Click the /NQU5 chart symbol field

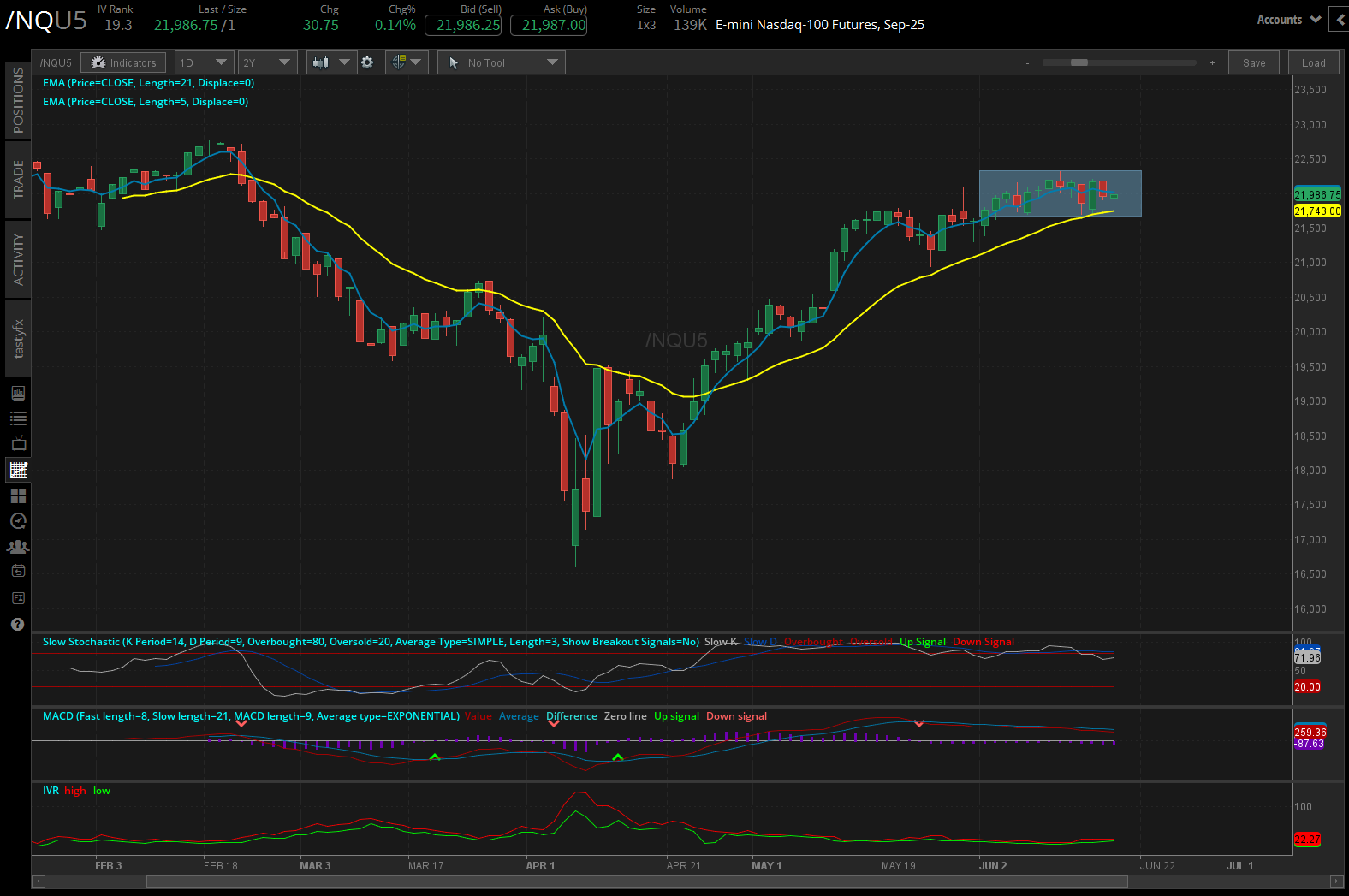point(56,62)
